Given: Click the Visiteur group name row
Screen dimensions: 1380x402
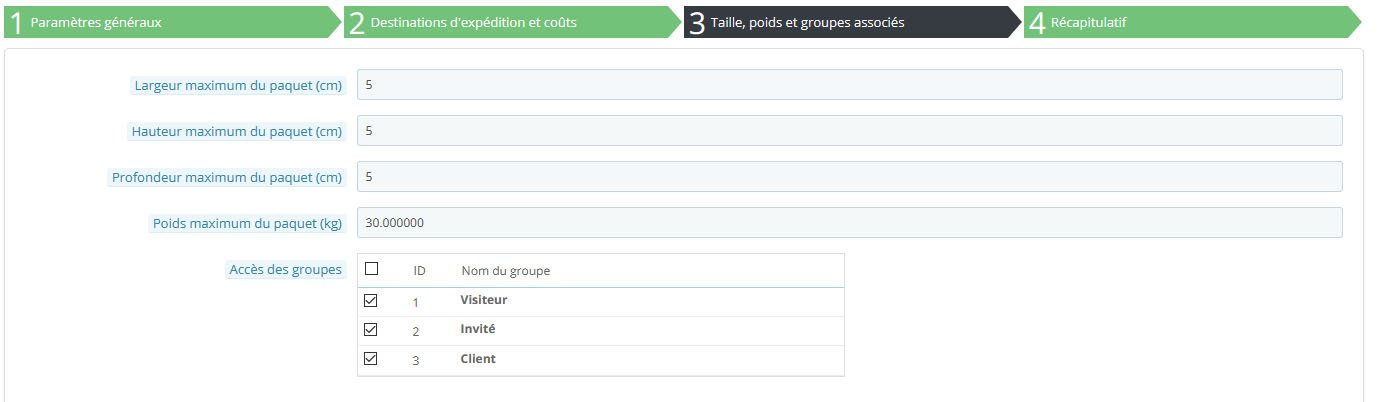Looking at the screenshot, I should [x=601, y=302].
